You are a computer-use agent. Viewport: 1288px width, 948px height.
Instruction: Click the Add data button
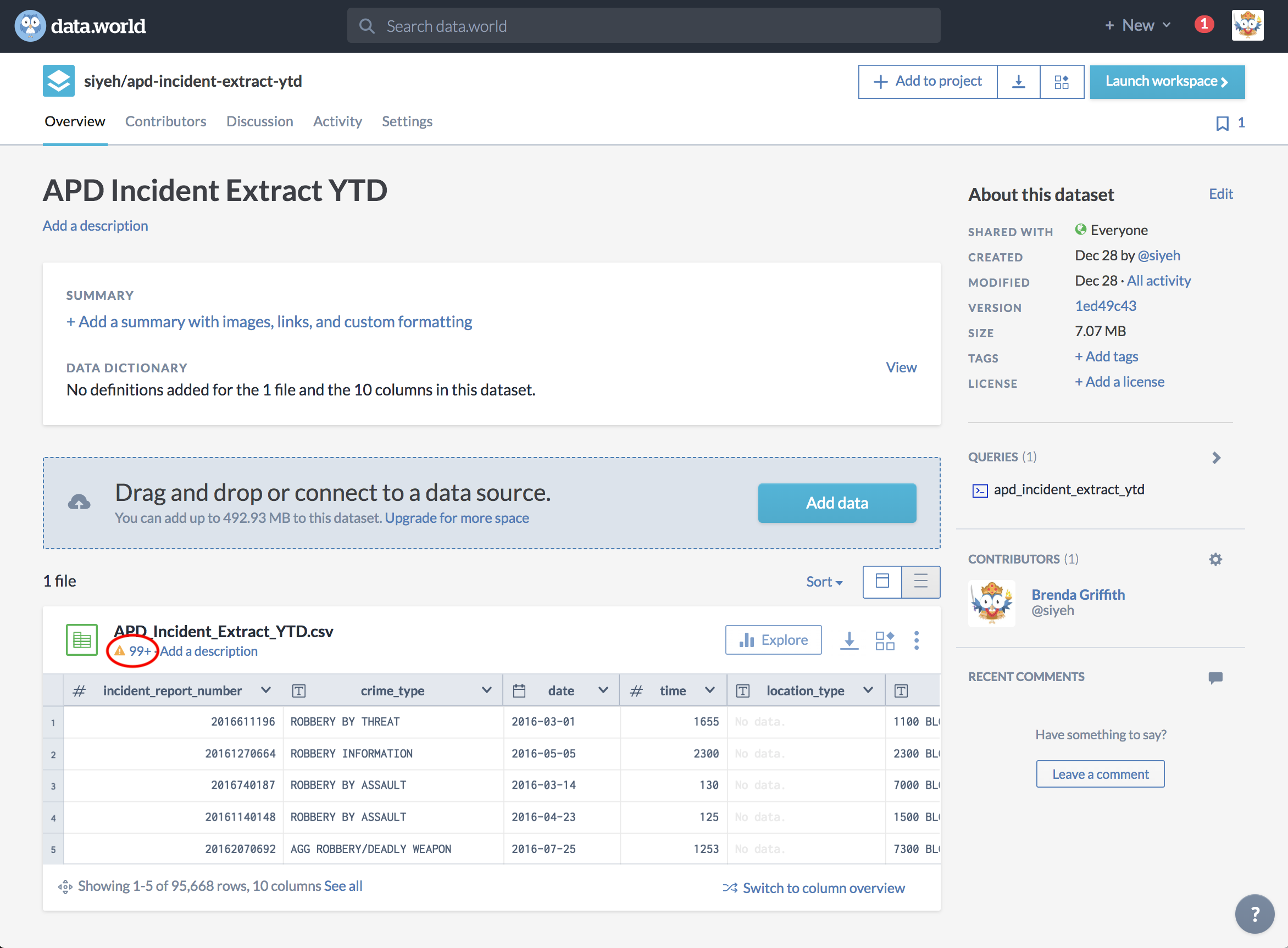(x=838, y=502)
